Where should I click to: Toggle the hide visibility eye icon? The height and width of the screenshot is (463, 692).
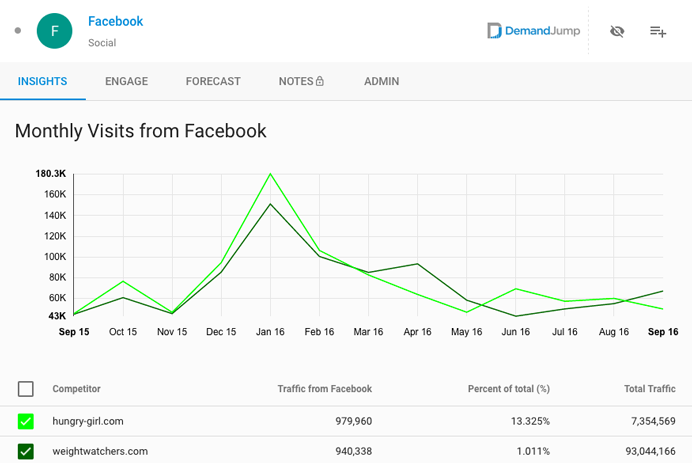617,31
